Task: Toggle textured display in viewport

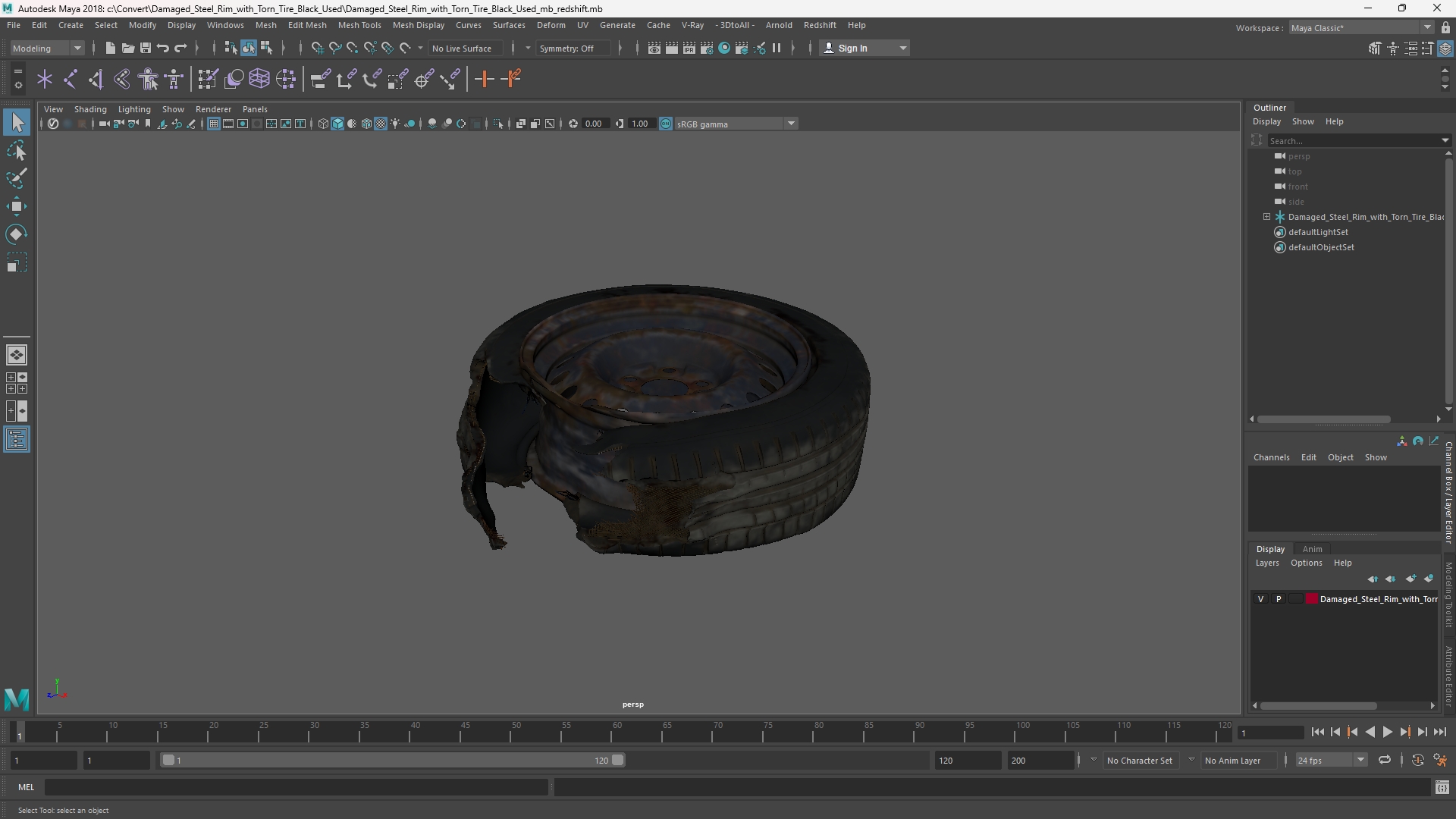Action: point(381,124)
